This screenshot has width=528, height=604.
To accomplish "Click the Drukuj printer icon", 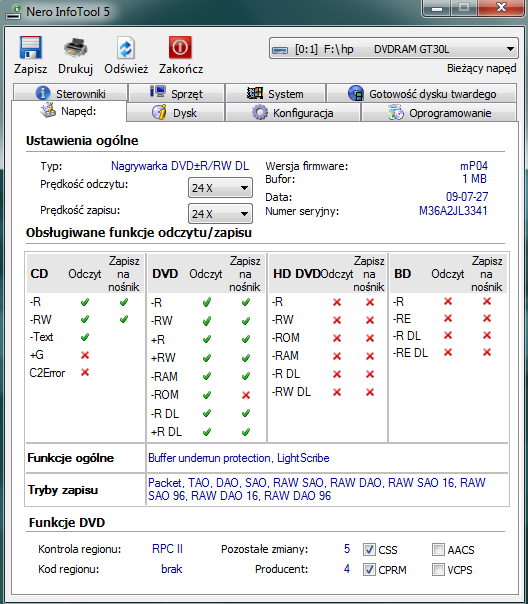I will tap(75, 48).
